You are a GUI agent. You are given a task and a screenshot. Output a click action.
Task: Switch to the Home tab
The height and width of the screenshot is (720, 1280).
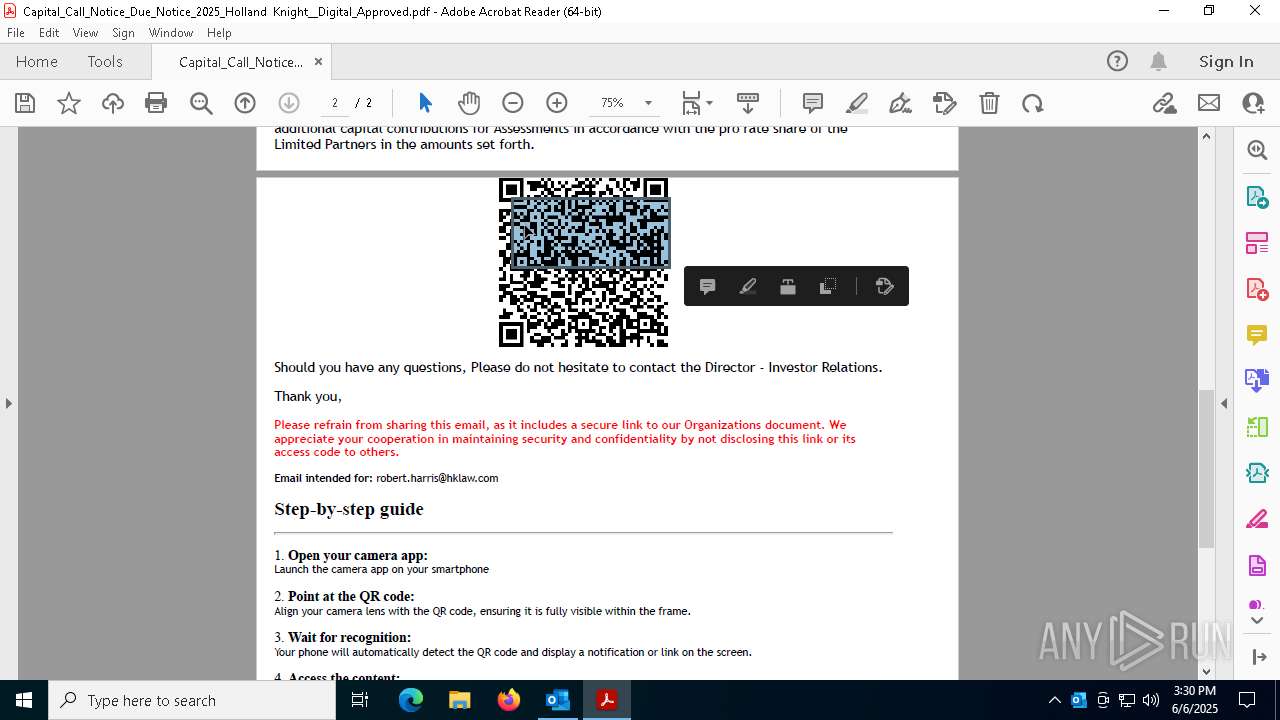(x=37, y=61)
